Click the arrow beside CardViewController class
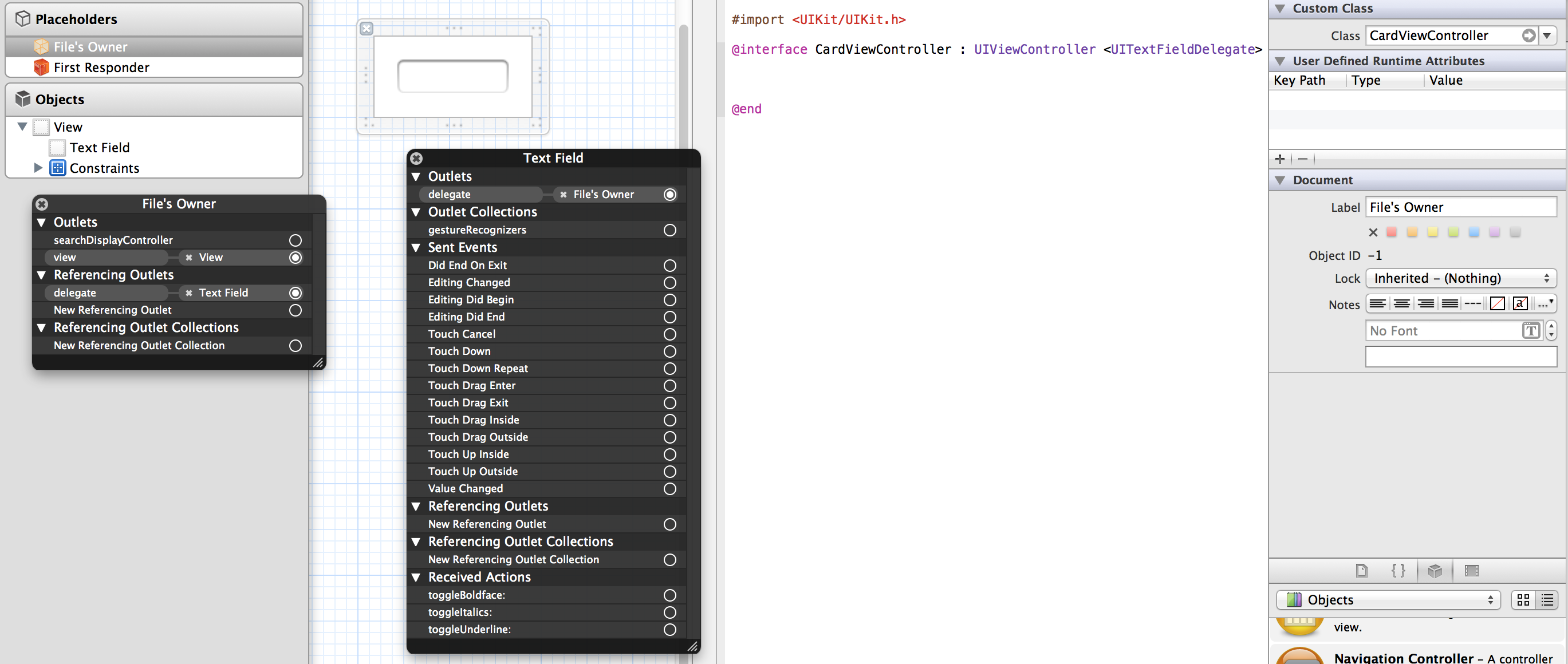1568x664 pixels. 1528,35
